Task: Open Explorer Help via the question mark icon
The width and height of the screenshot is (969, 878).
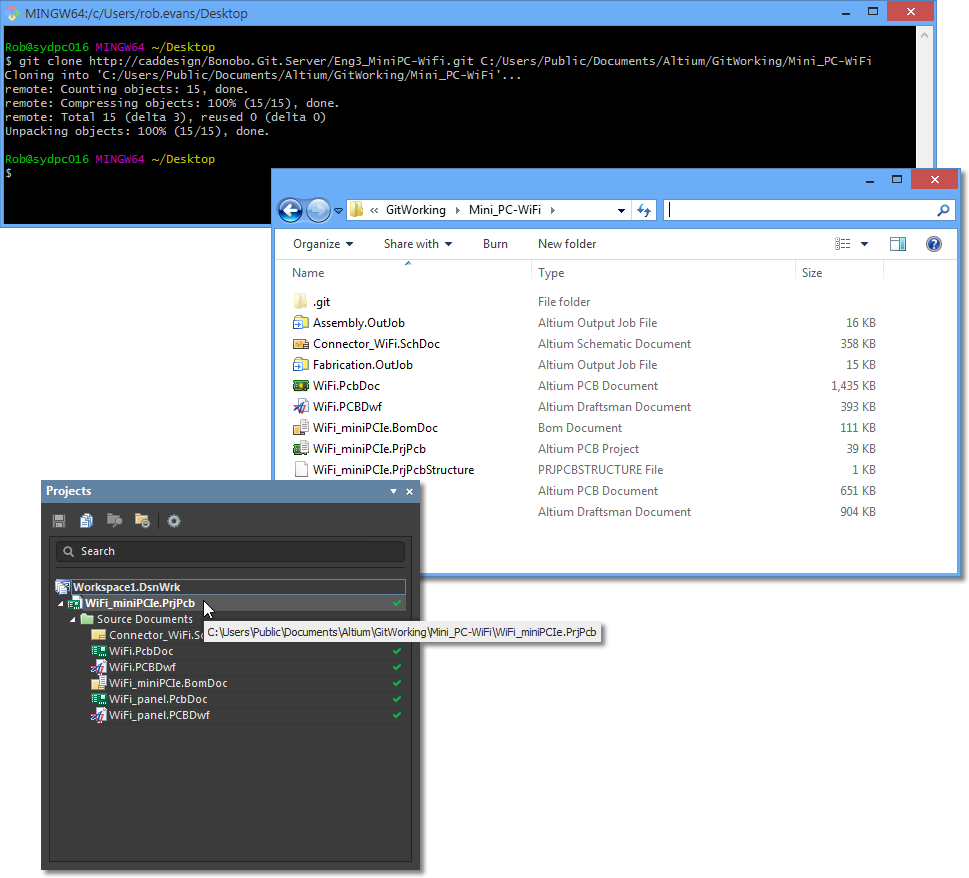Action: click(933, 243)
